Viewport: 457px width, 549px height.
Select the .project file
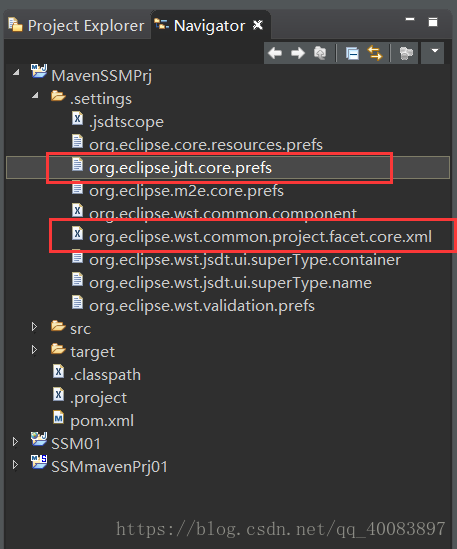(98, 398)
